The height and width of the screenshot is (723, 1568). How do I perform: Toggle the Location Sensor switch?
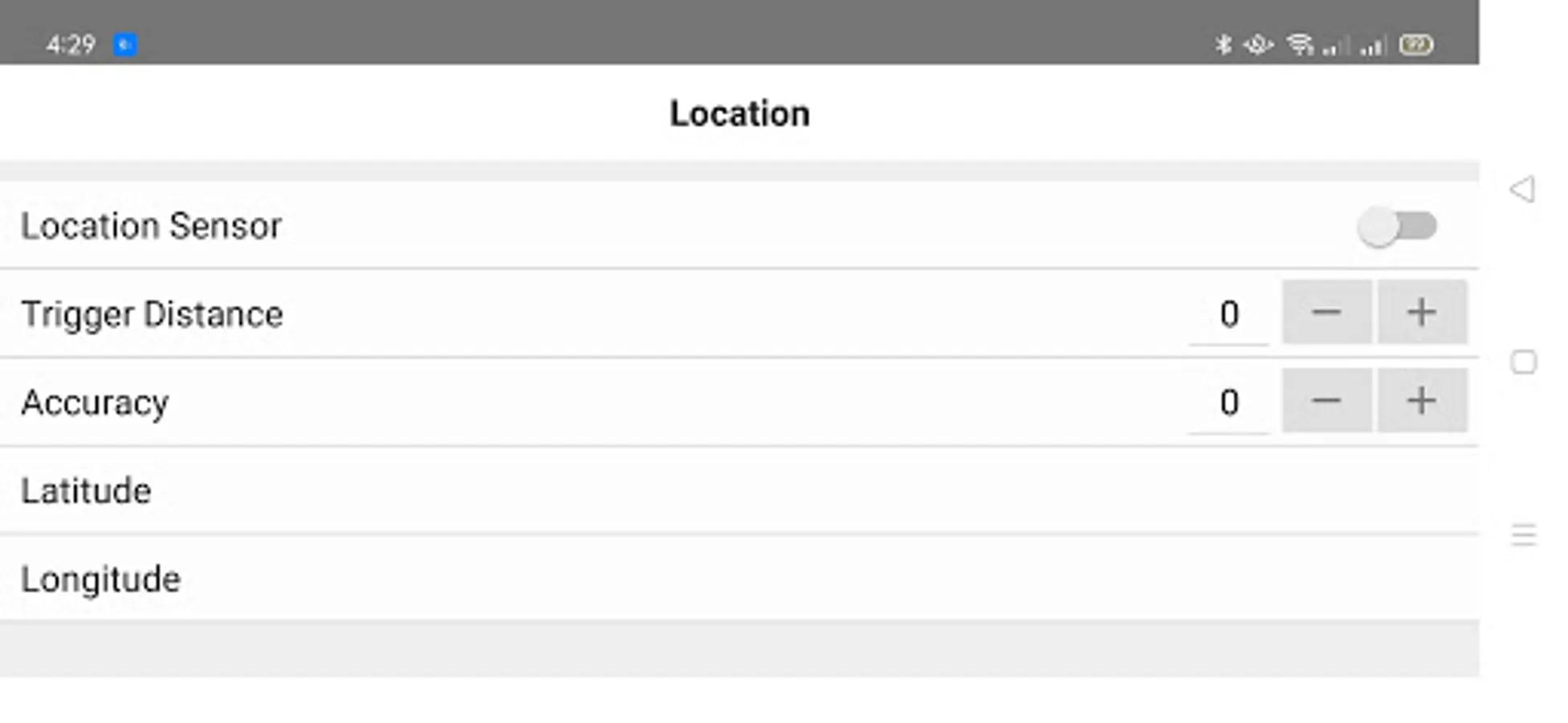[x=1397, y=227]
